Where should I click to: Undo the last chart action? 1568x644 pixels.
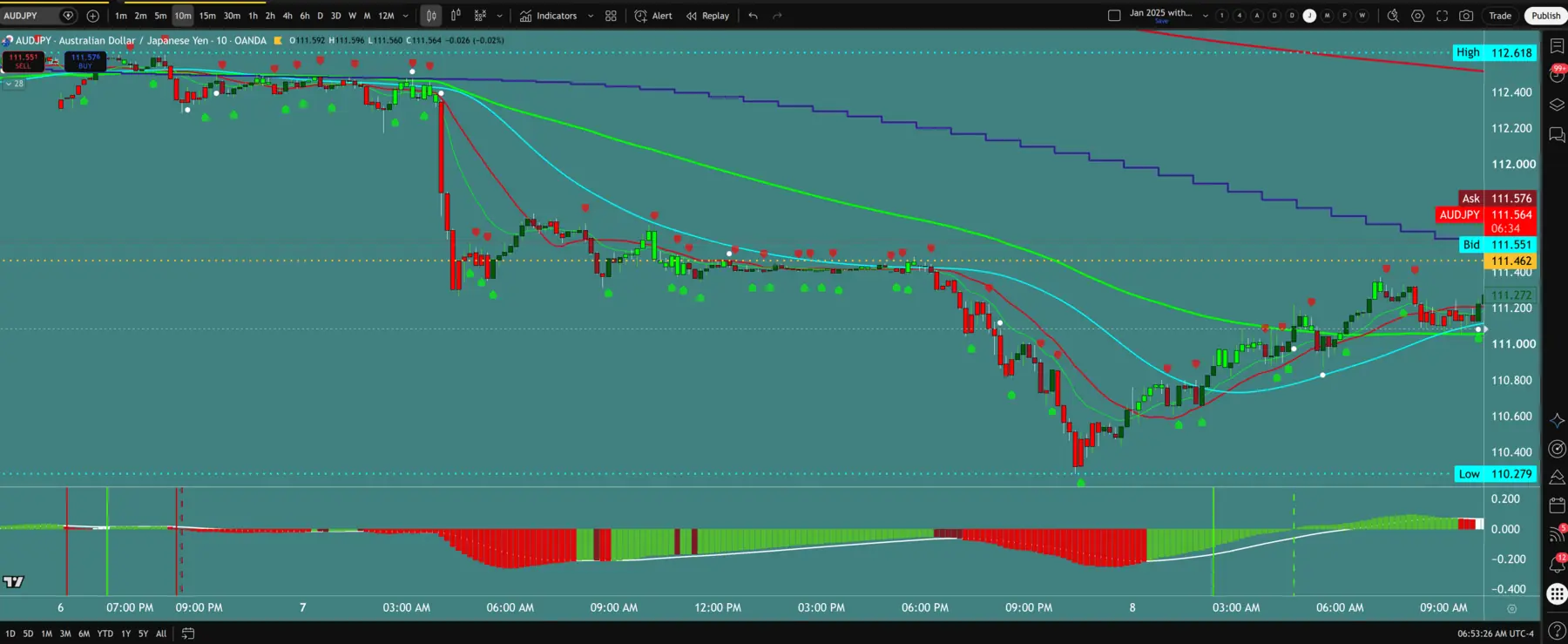(754, 16)
